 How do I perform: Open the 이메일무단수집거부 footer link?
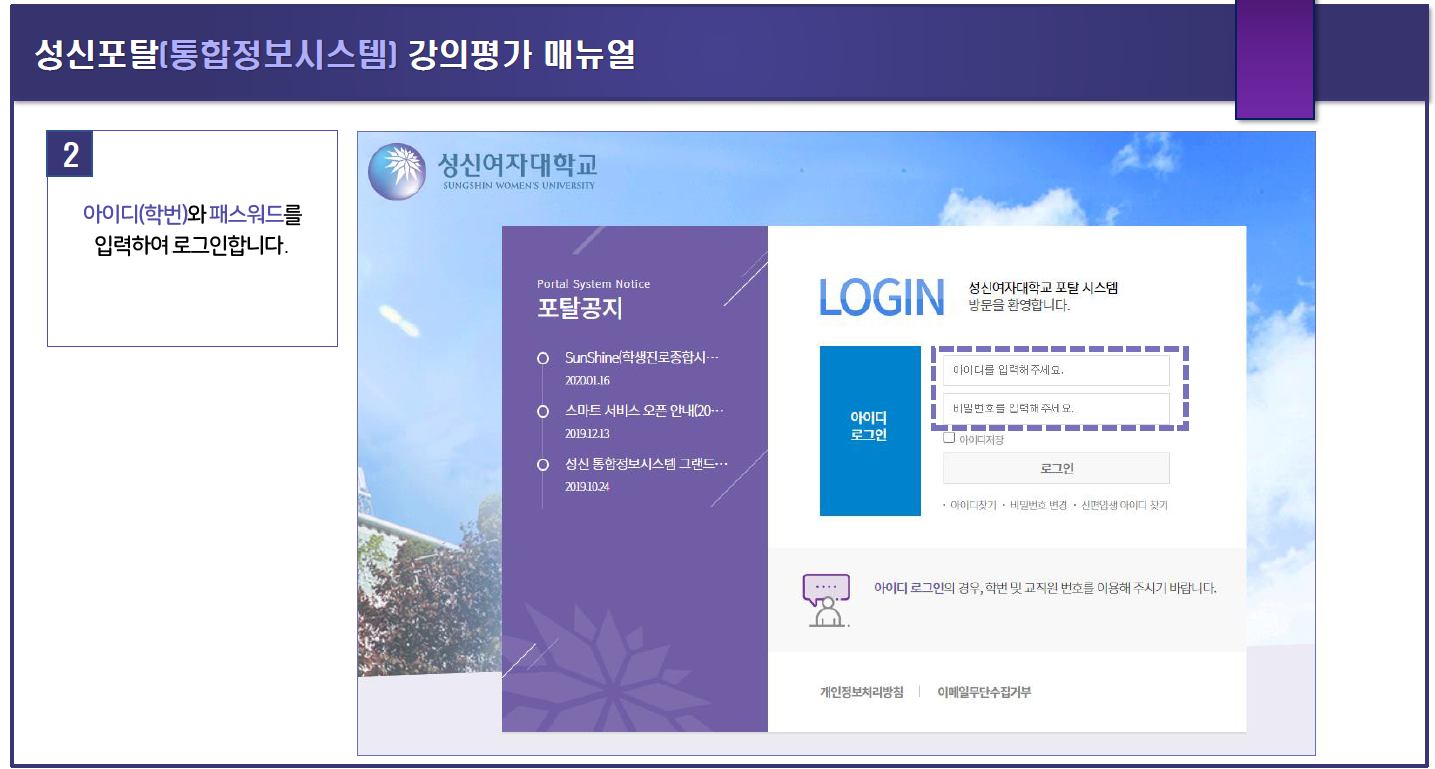coord(983,692)
